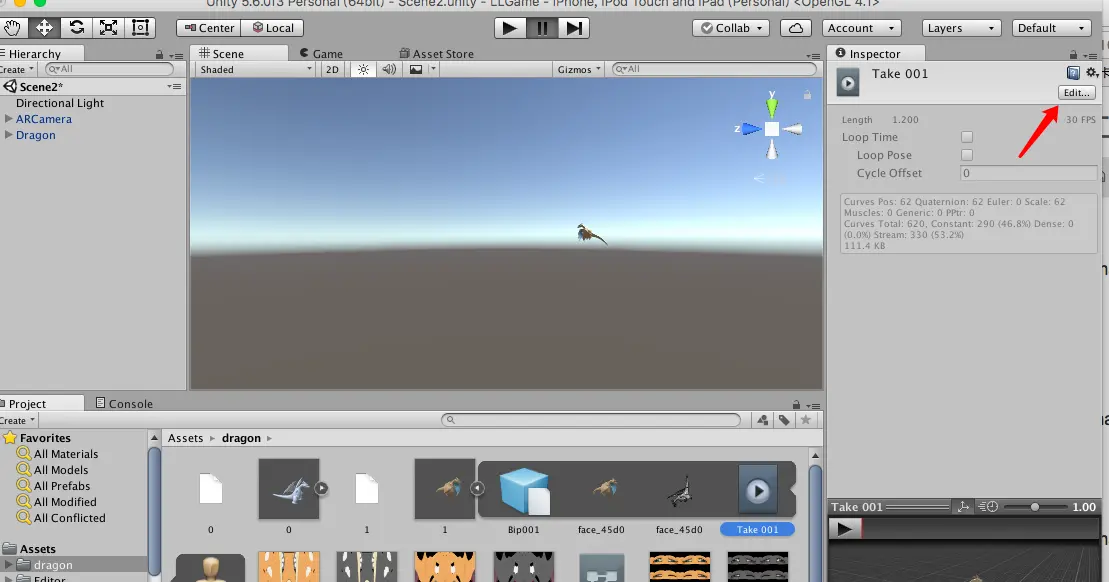
Task: Switch to the Game tab
Action: click(320, 54)
